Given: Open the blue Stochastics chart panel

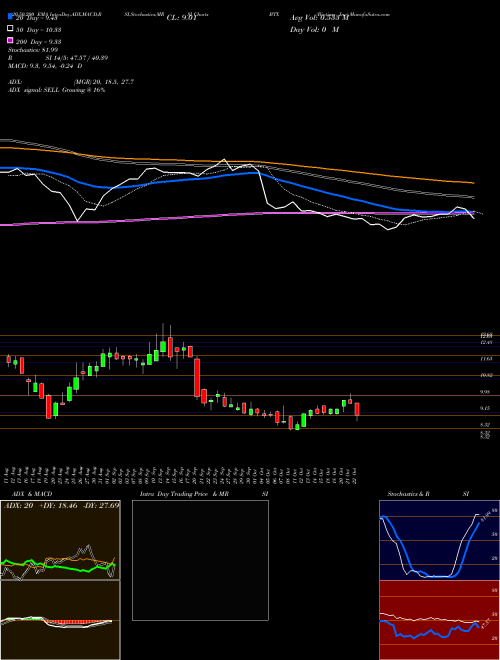Looking at the screenshot, I should click(439, 540).
